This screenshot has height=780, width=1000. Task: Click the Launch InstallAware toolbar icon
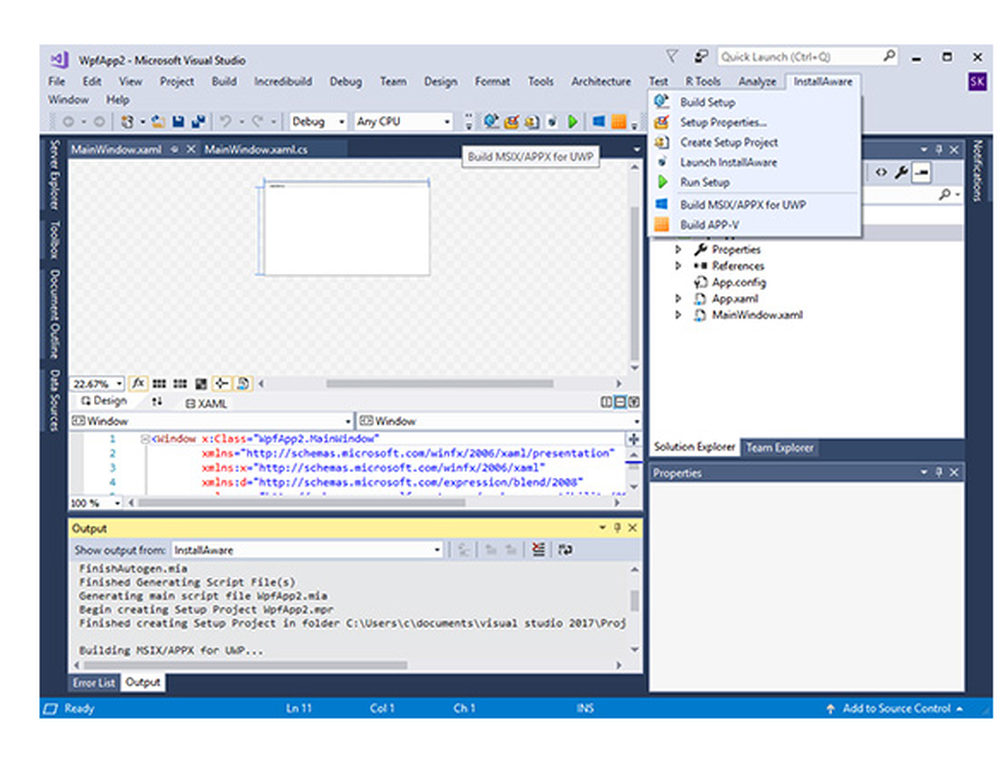coord(552,121)
